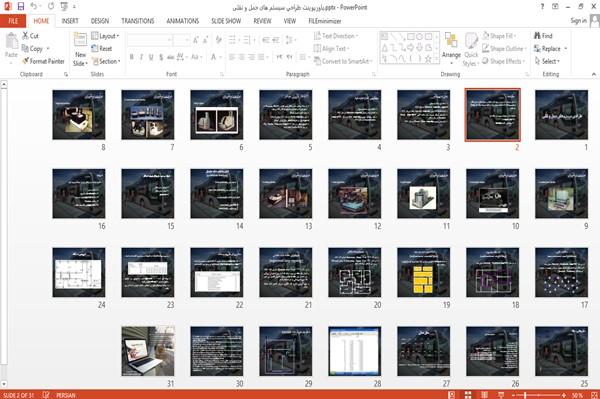This screenshot has height=399, width=600.
Task: Click Fit slide to window icon
Action: tap(594, 395)
